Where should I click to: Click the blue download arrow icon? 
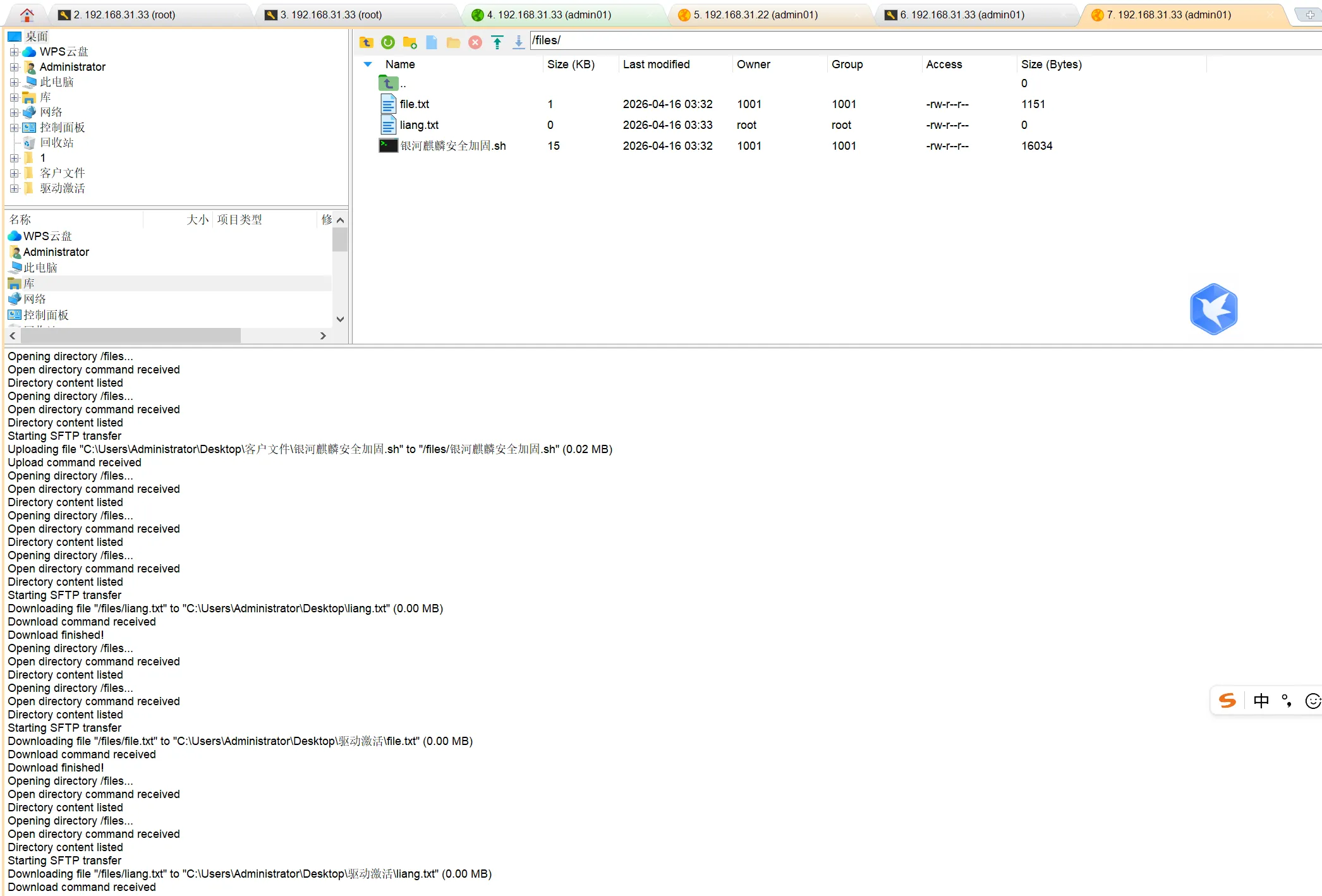(518, 42)
